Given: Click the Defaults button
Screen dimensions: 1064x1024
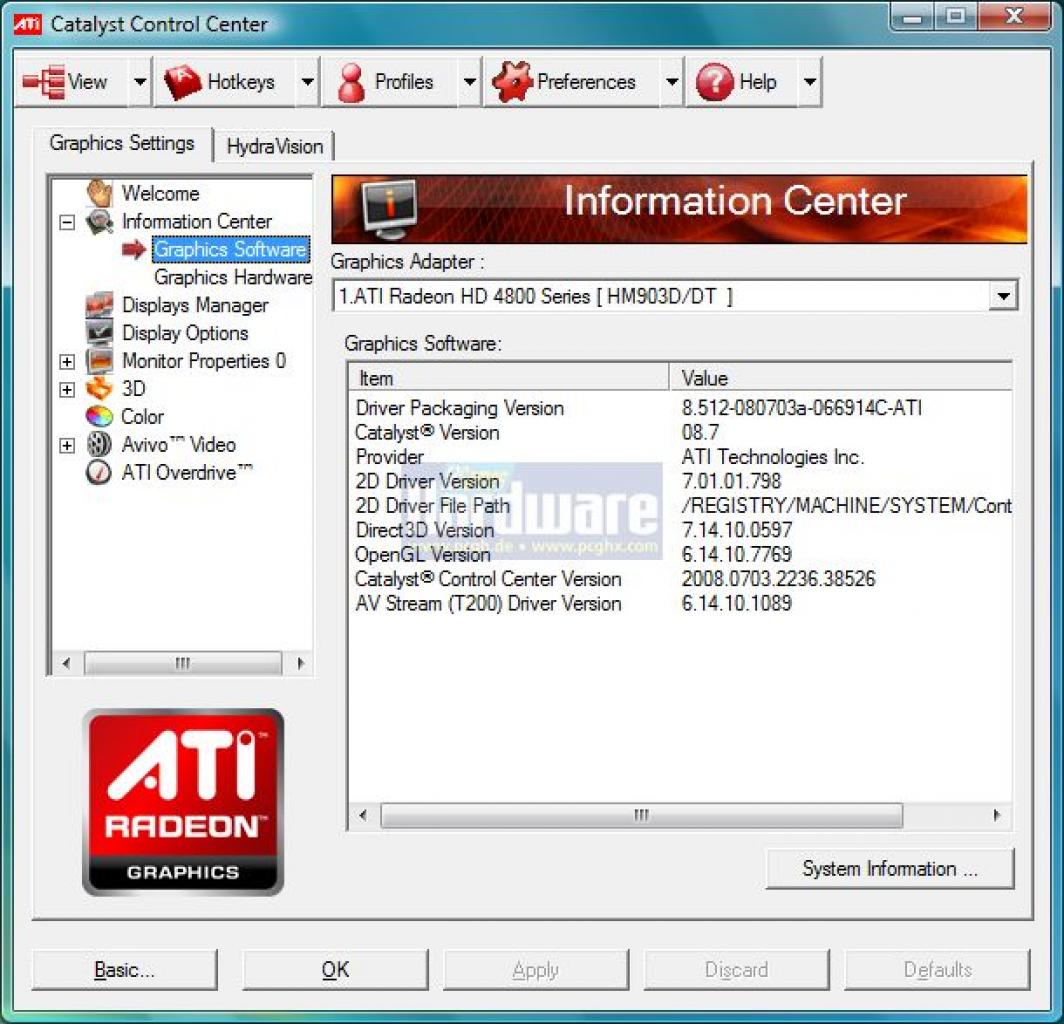Looking at the screenshot, I should click(x=937, y=969).
